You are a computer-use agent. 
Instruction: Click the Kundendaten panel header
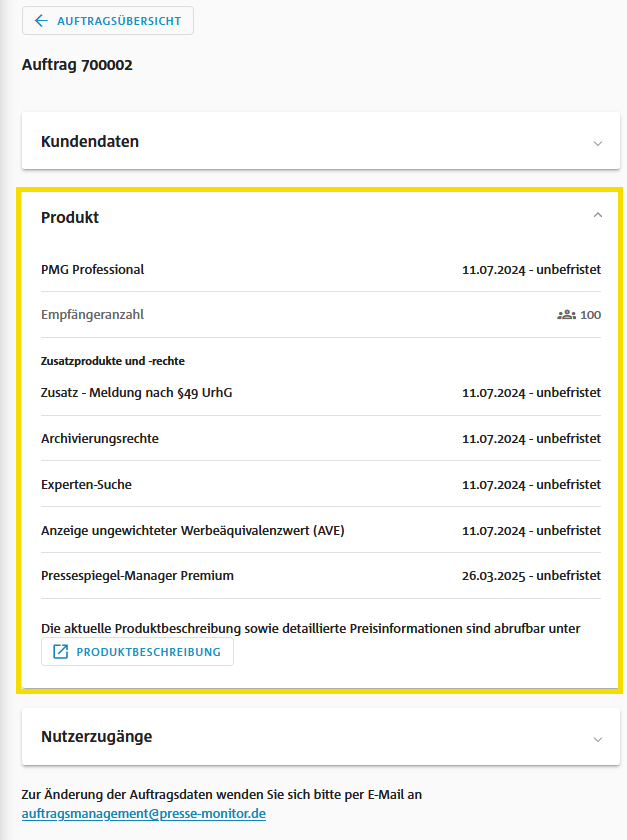tap(90, 142)
